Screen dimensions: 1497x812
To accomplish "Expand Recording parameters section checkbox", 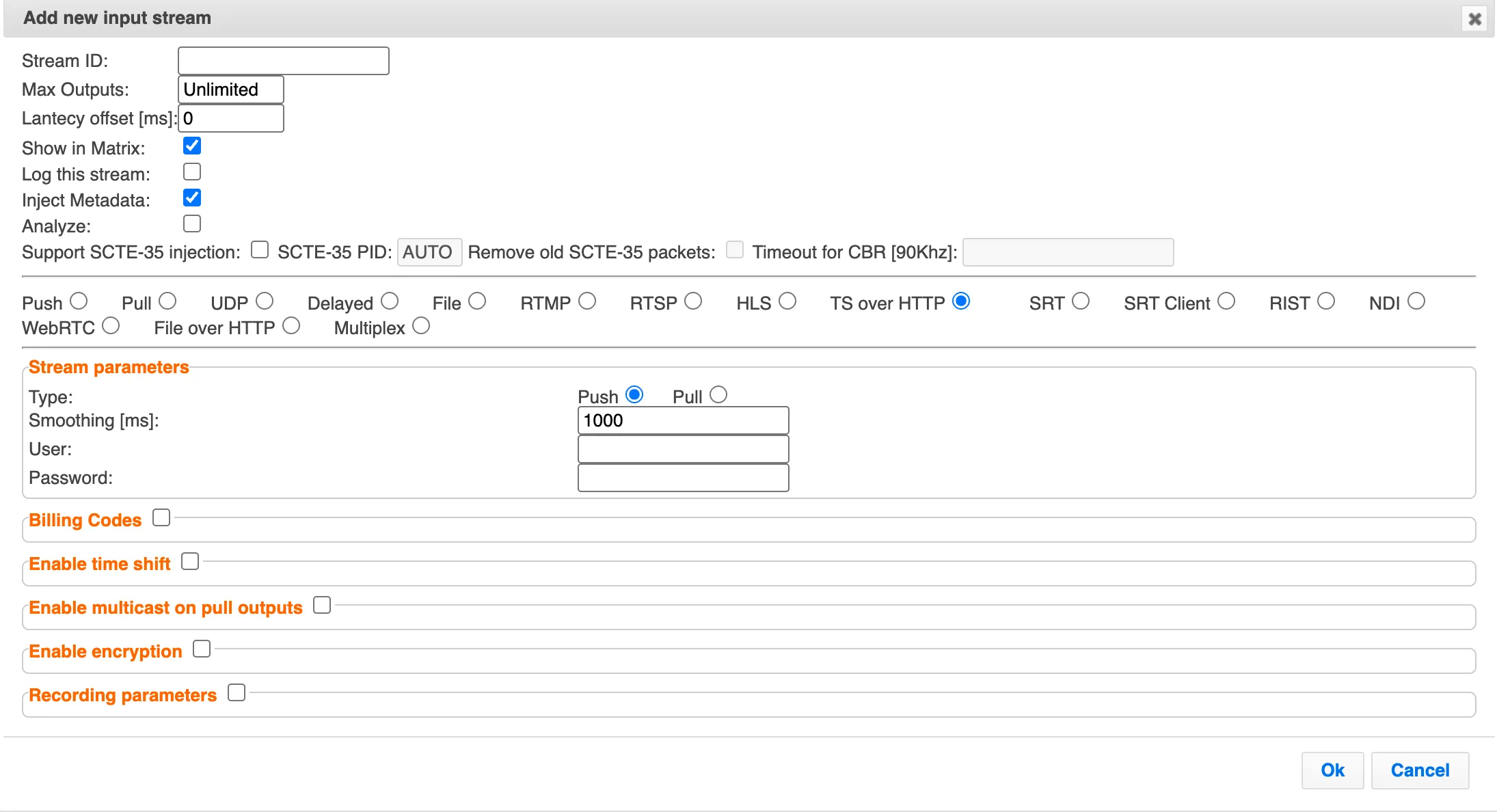I will click(x=237, y=692).
